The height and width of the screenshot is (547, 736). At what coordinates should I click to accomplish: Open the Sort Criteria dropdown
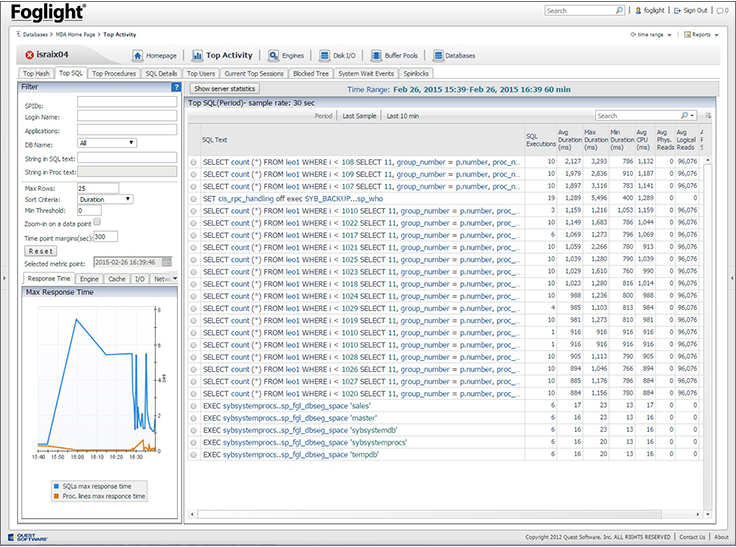(105, 199)
